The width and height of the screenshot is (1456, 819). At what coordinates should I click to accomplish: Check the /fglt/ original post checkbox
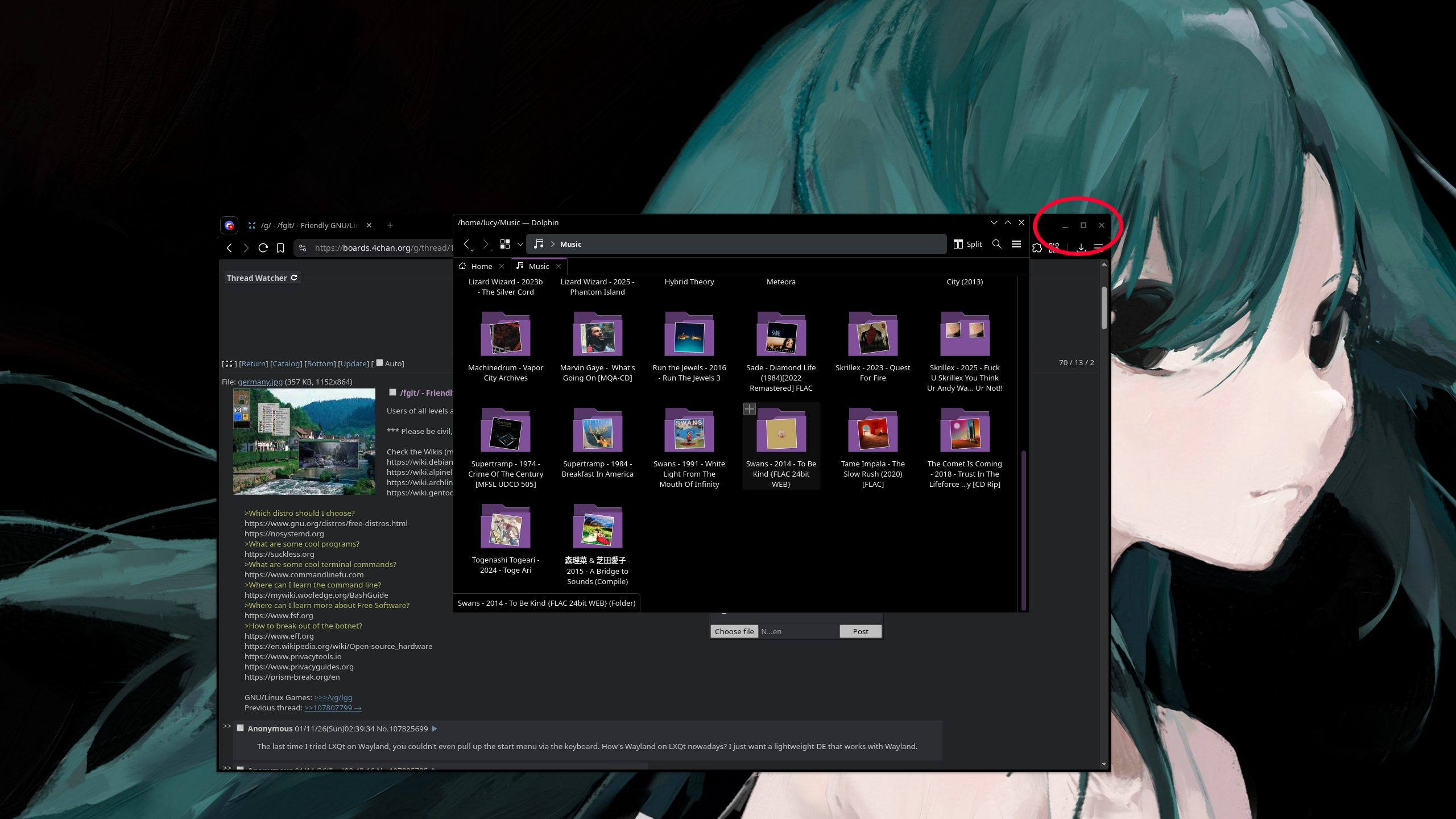[x=392, y=392]
